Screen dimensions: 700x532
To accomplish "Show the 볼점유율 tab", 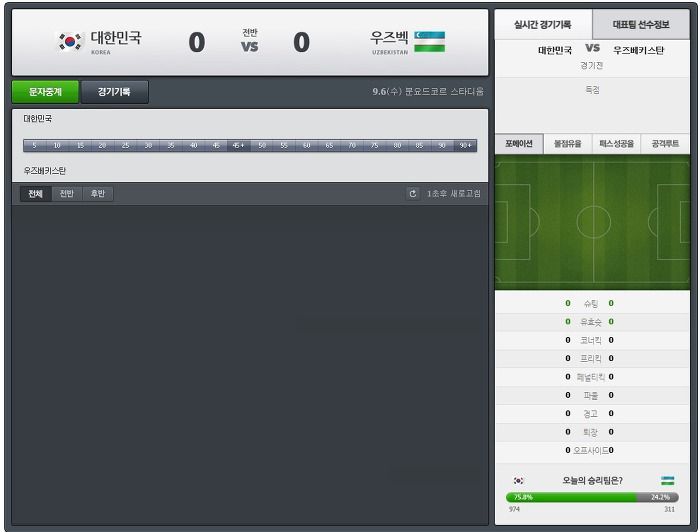I will click(x=567, y=144).
